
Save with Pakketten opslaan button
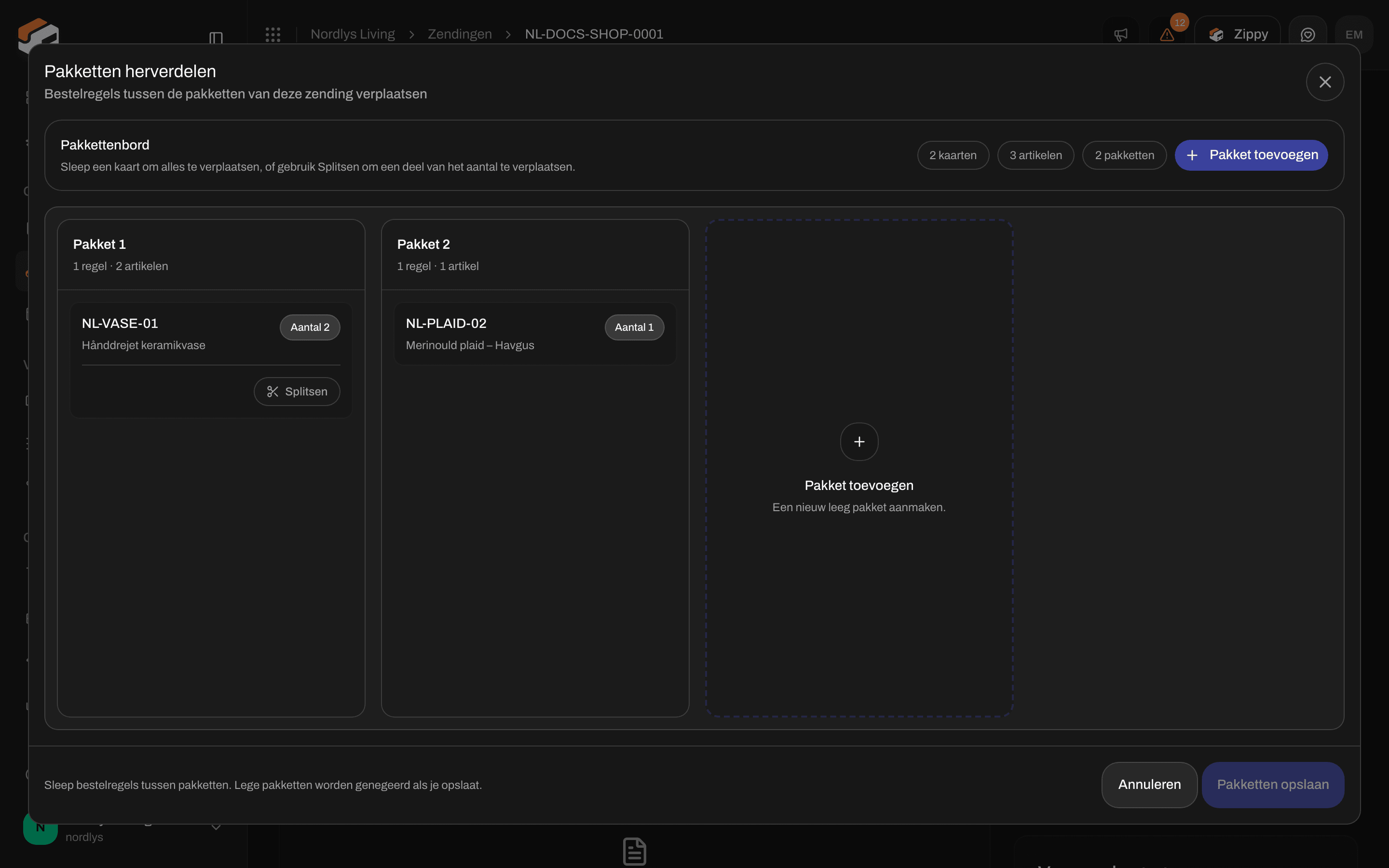(x=1273, y=785)
